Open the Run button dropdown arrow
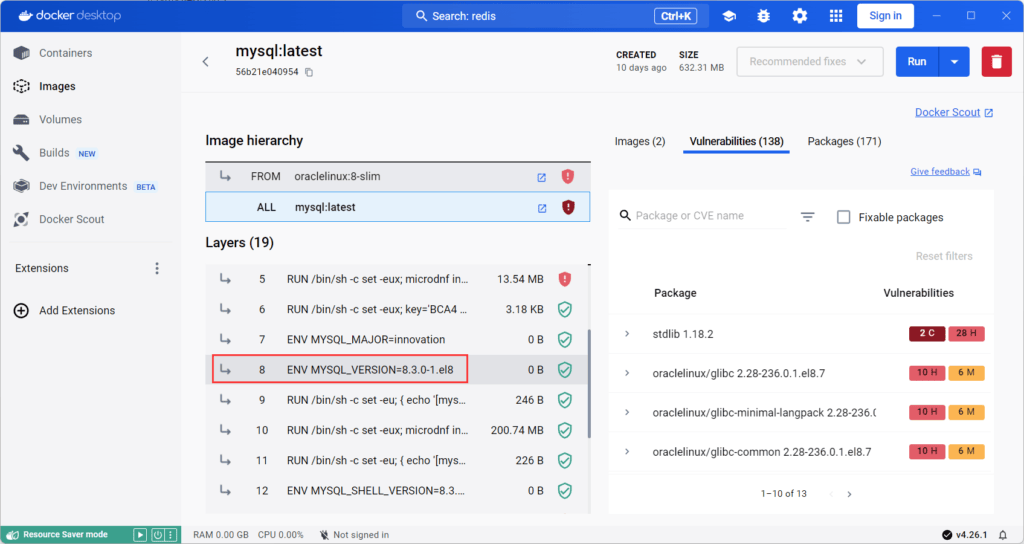Screen dimensions: 1024x544 [x=955, y=62]
